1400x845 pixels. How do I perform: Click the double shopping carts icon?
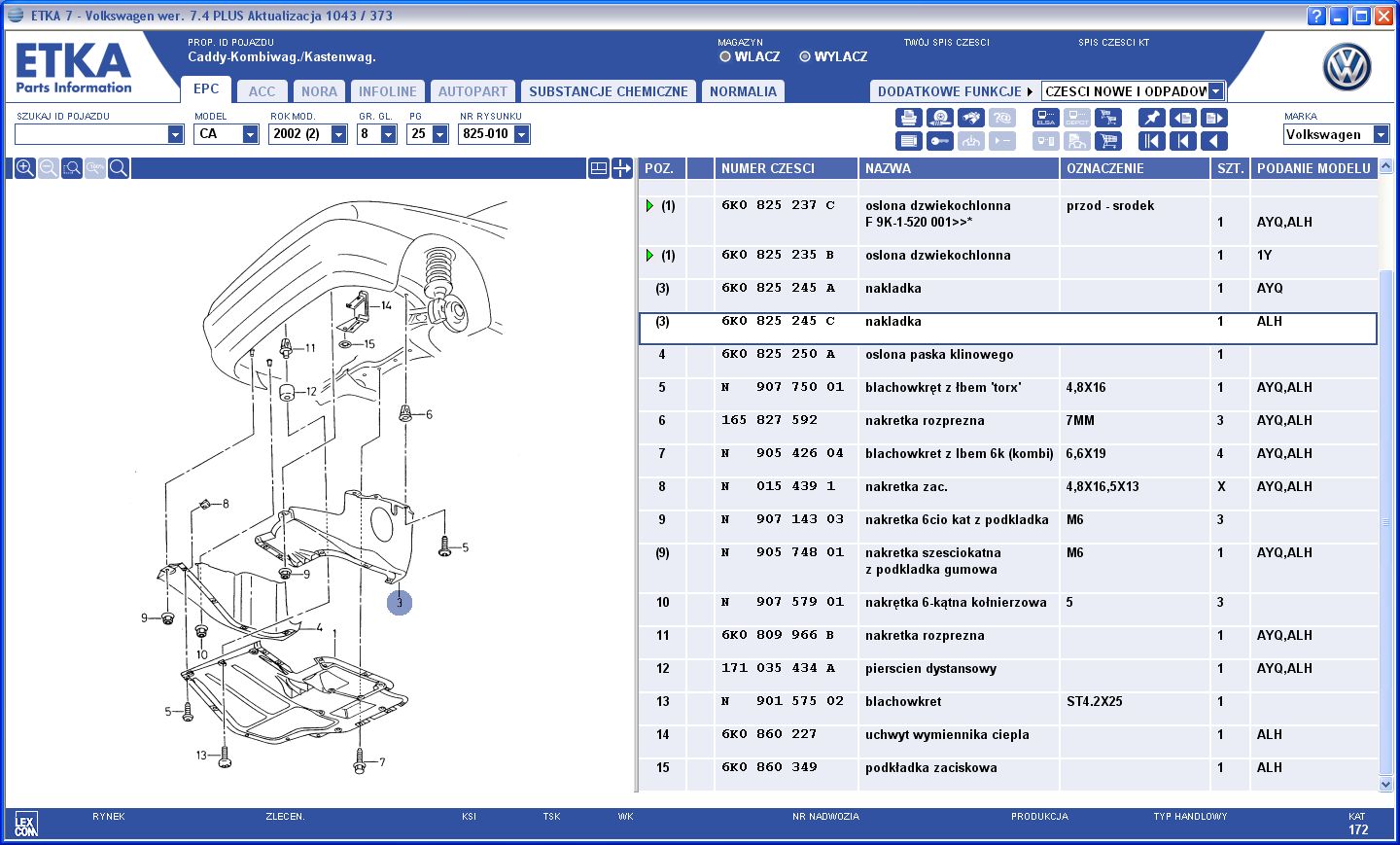(x=1107, y=118)
